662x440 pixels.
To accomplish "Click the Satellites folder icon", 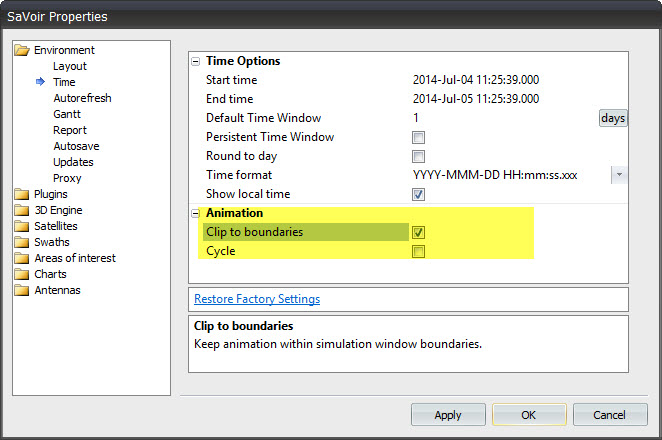I will point(22,226).
